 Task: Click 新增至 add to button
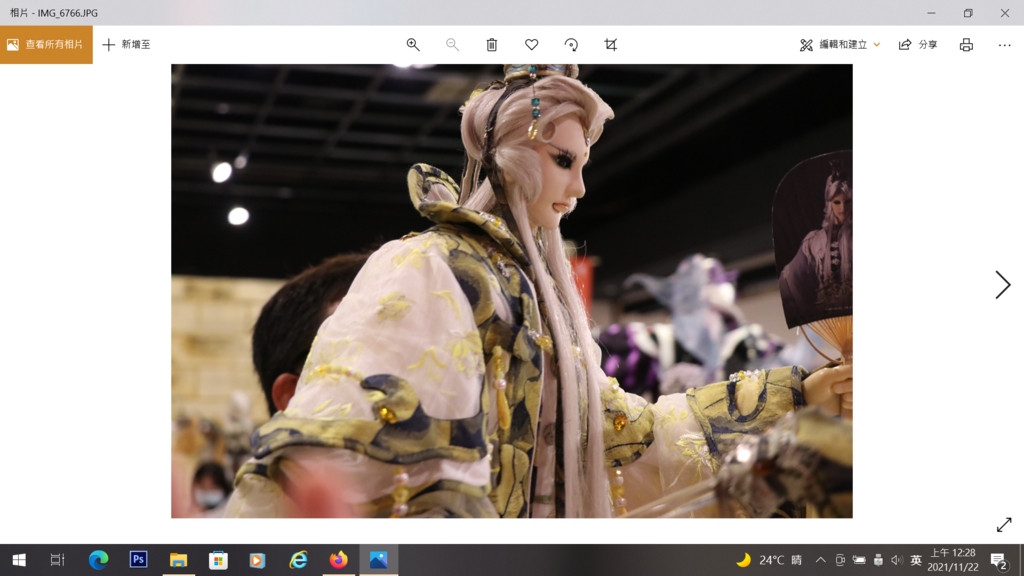(x=127, y=44)
